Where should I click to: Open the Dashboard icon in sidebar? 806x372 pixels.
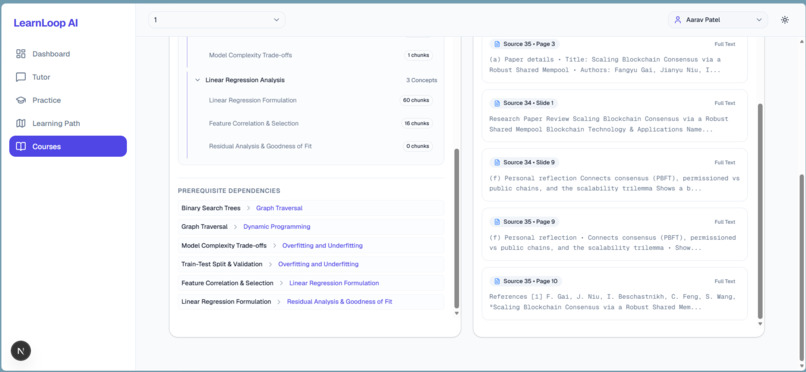(x=21, y=54)
